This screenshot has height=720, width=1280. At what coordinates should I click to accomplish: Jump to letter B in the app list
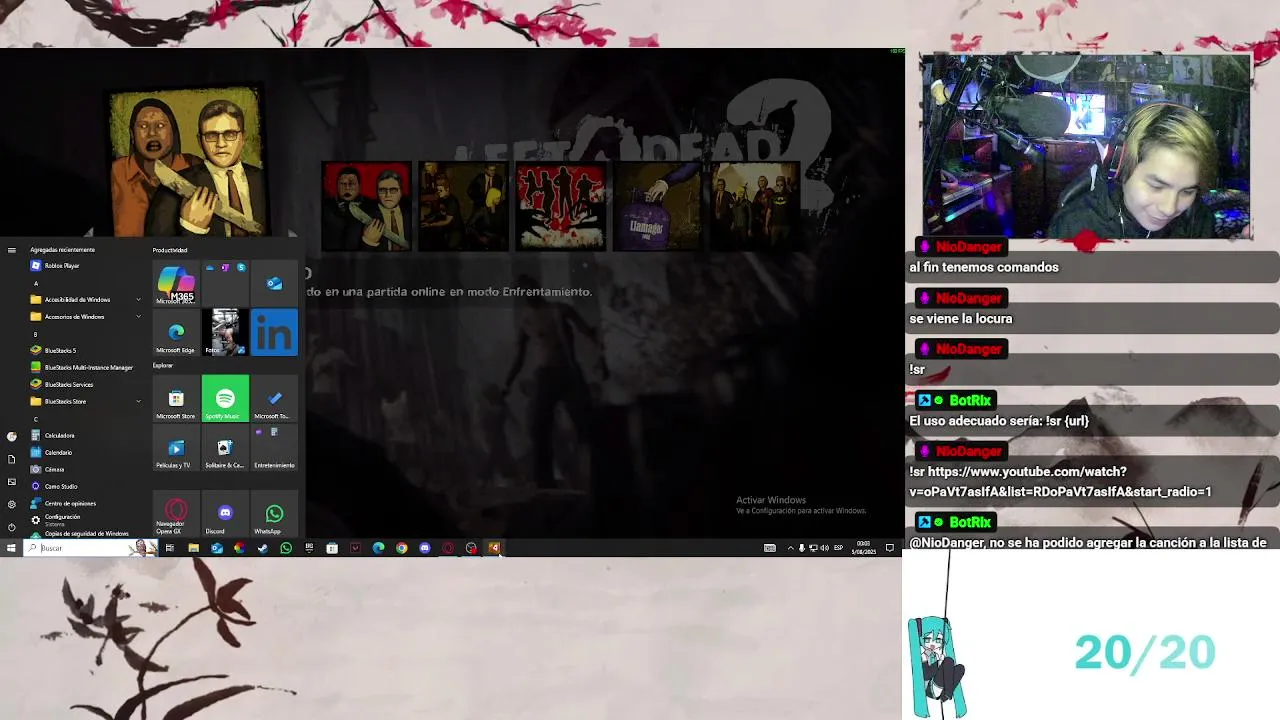[36, 335]
